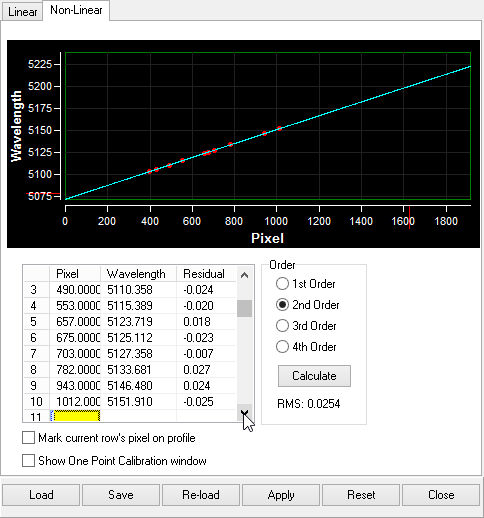Click the Calculate button

[x=314, y=376]
